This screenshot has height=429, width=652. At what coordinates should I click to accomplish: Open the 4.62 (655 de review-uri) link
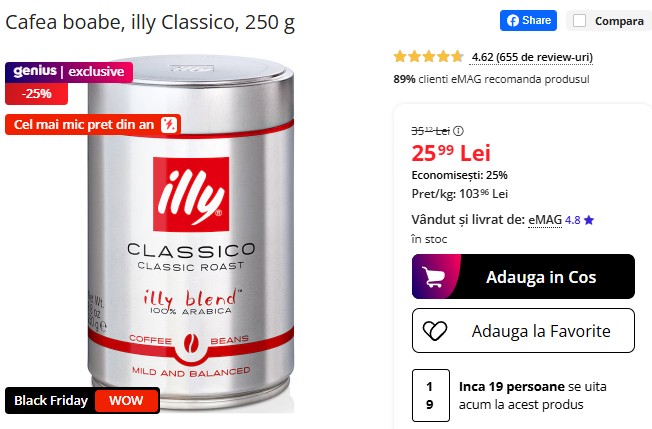point(532,57)
